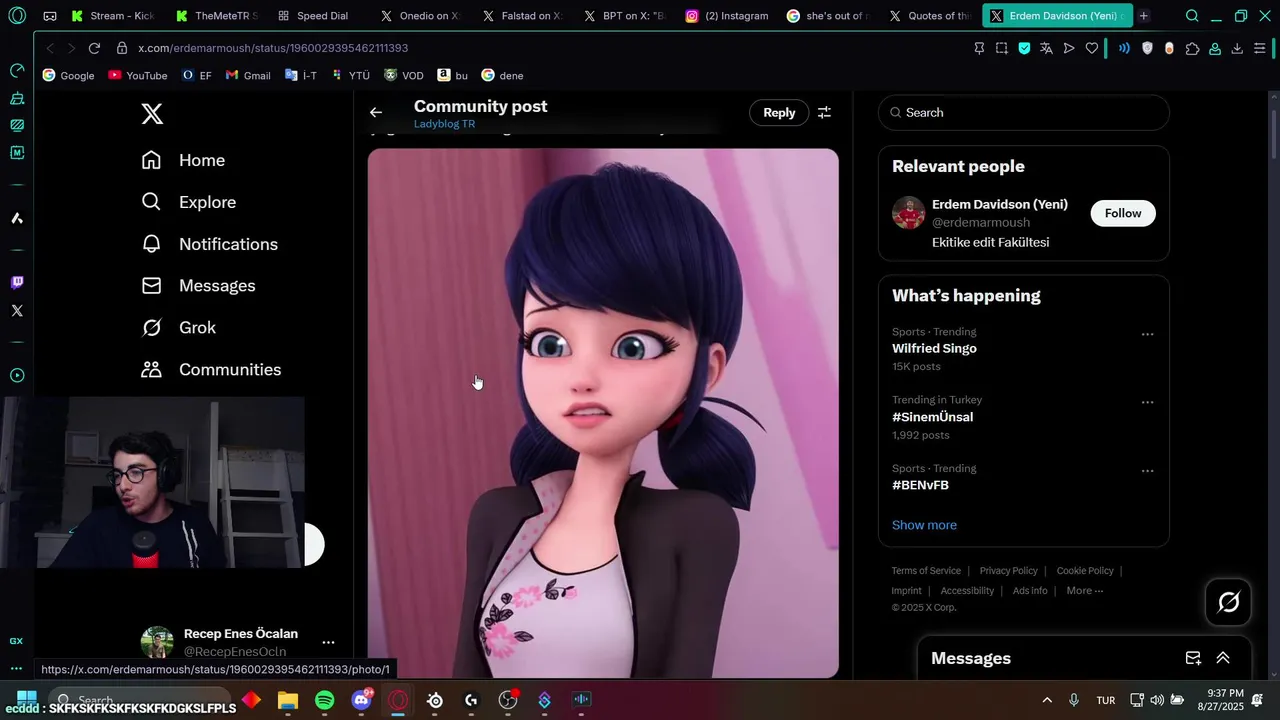This screenshot has width=1280, height=720.
Task: Focus the X Search field
Action: coord(1024,113)
